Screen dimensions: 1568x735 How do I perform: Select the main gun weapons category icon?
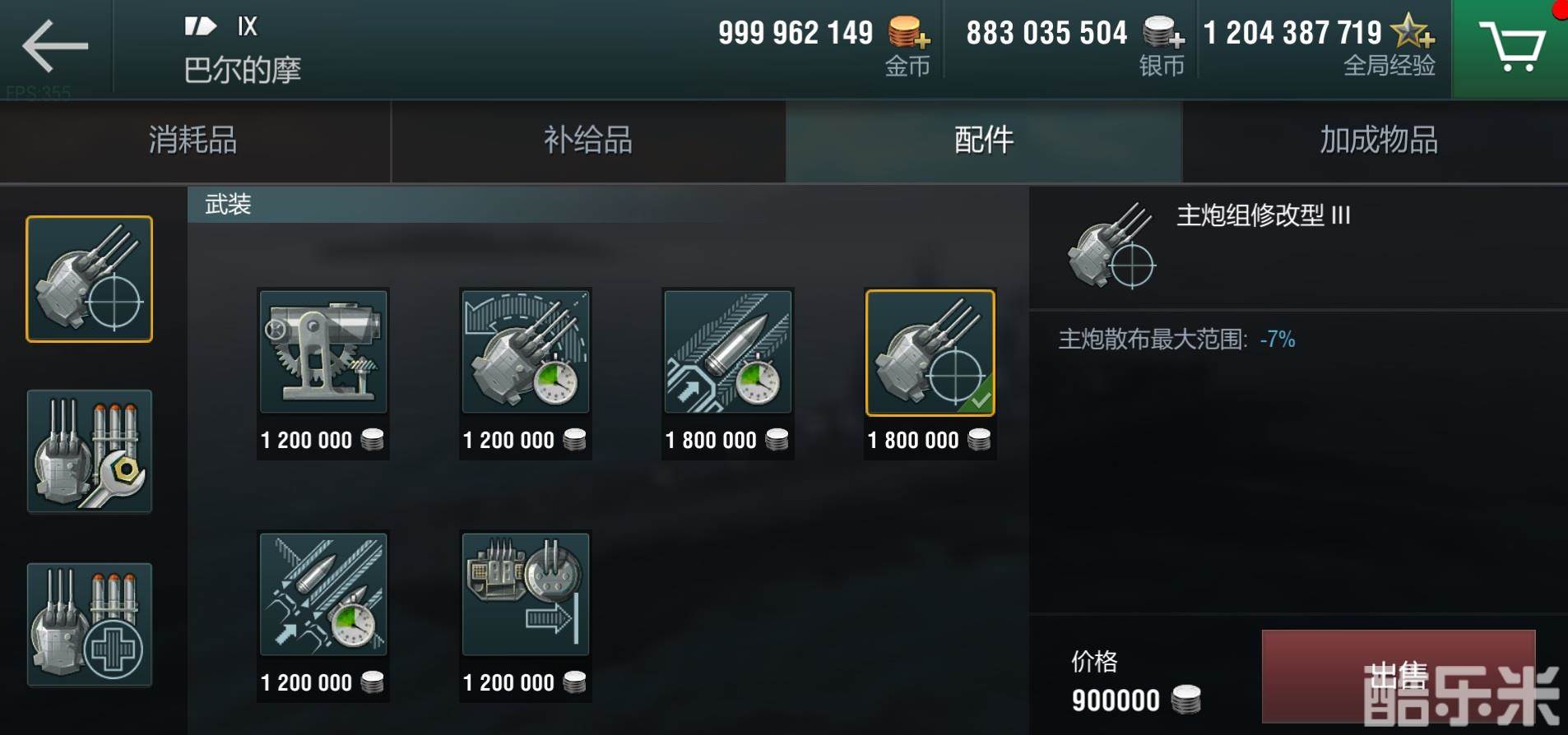coord(90,279)
